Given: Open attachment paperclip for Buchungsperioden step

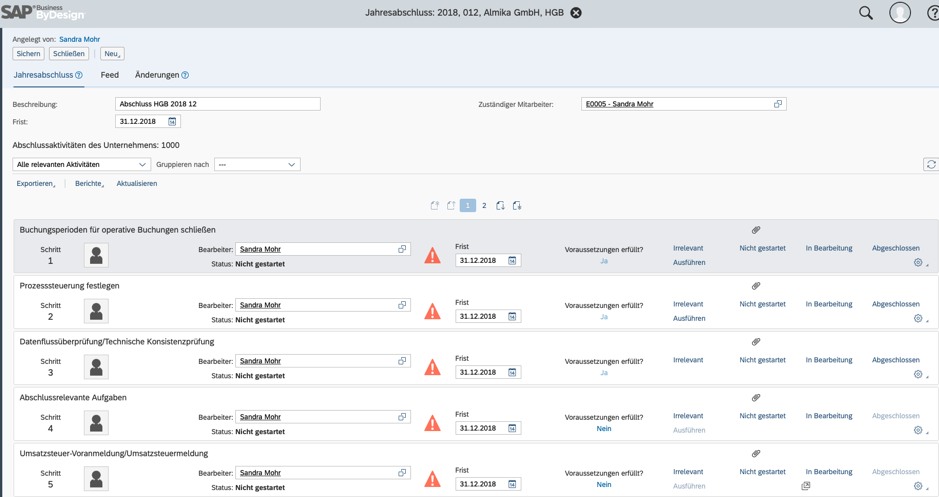Looking at the screenshot, I should click(x=756, y=230).
